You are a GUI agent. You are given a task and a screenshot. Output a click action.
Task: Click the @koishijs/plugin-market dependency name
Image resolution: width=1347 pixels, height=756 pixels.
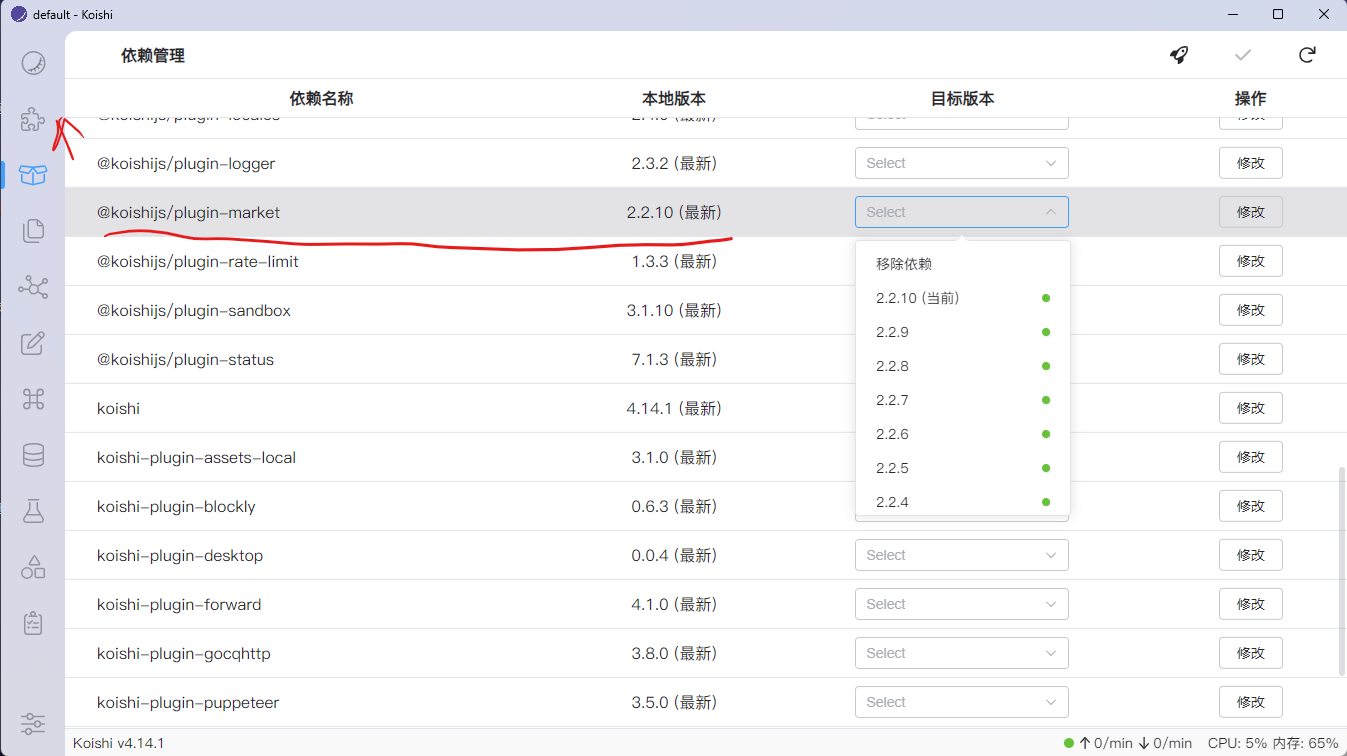pos(188,212)
